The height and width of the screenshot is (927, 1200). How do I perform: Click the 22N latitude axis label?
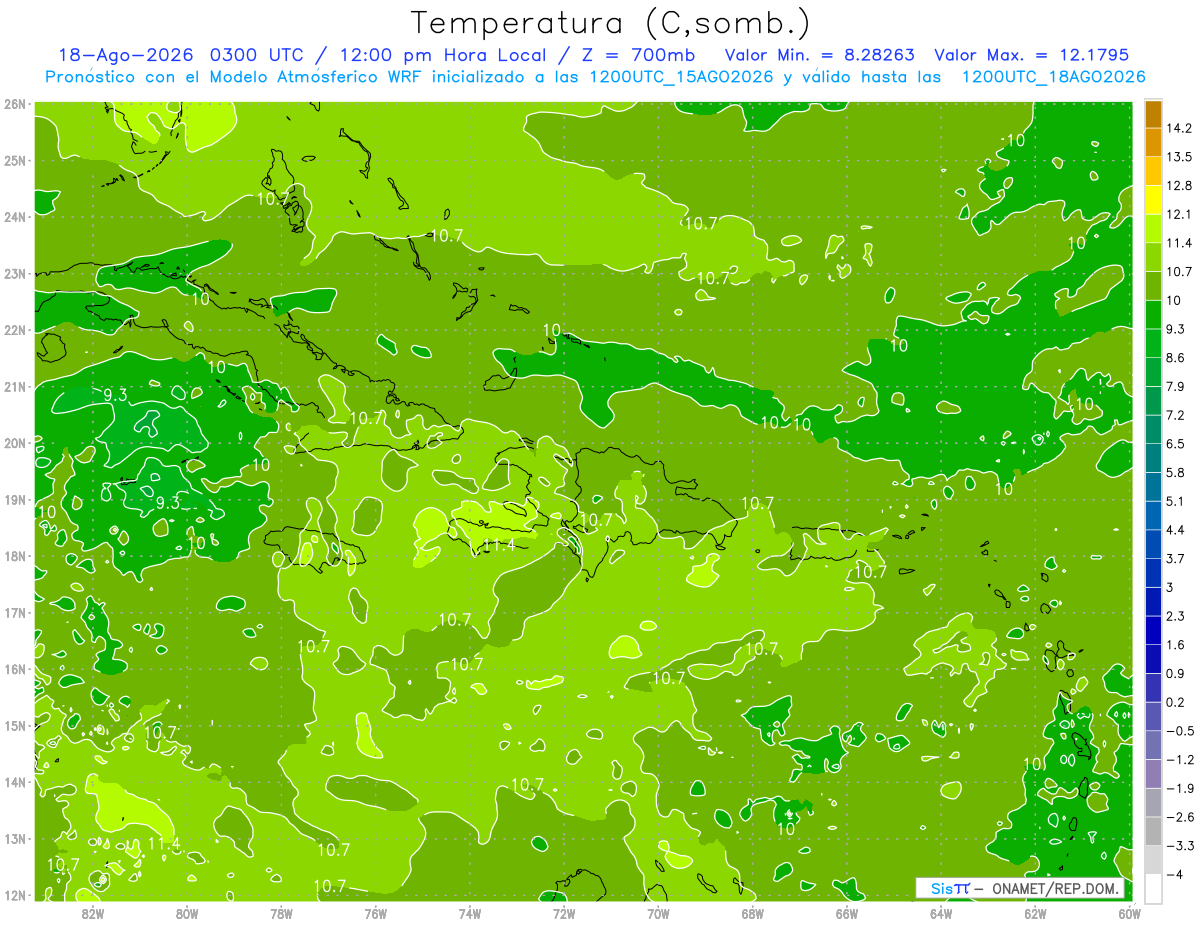coord(15,330)
